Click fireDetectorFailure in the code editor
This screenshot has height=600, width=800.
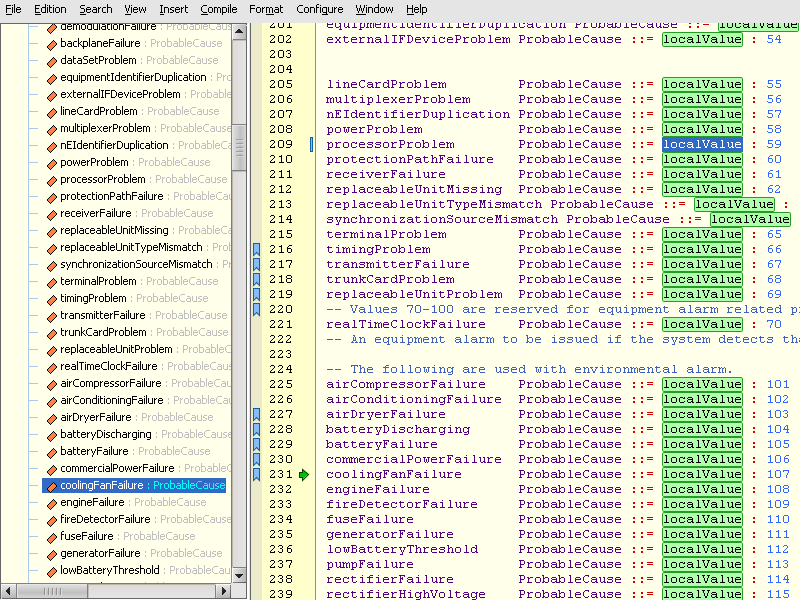402,505
